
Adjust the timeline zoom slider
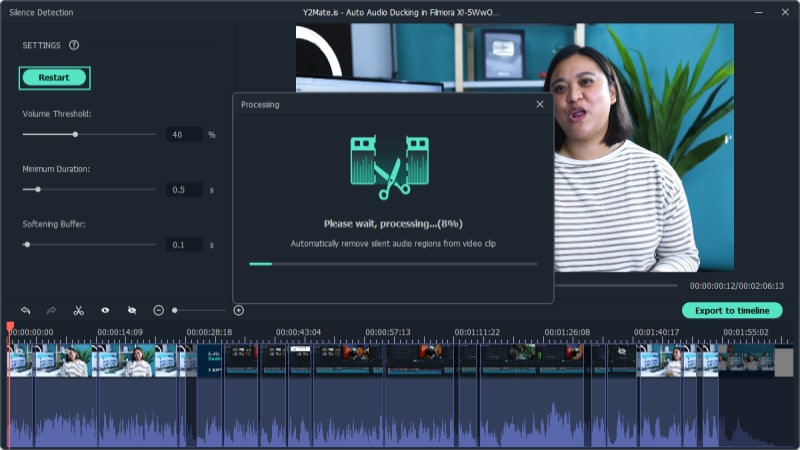click(199, 310)
